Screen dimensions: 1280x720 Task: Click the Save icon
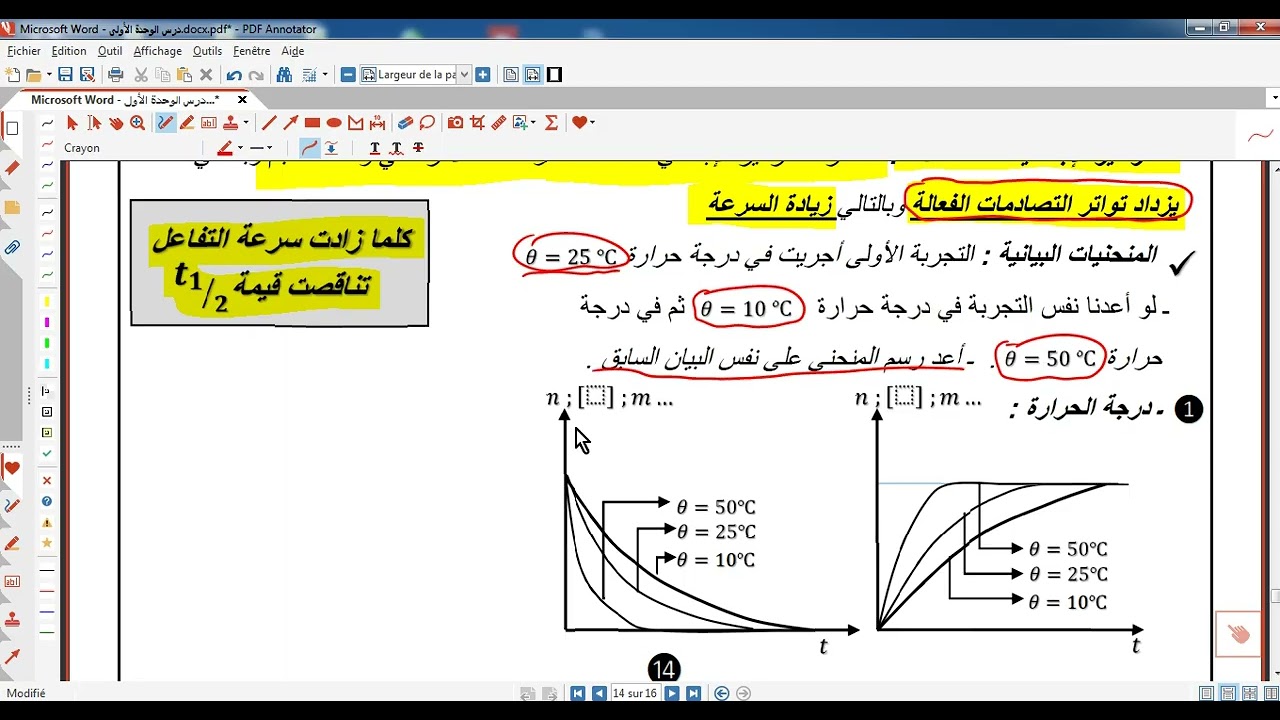pos(65,75)
